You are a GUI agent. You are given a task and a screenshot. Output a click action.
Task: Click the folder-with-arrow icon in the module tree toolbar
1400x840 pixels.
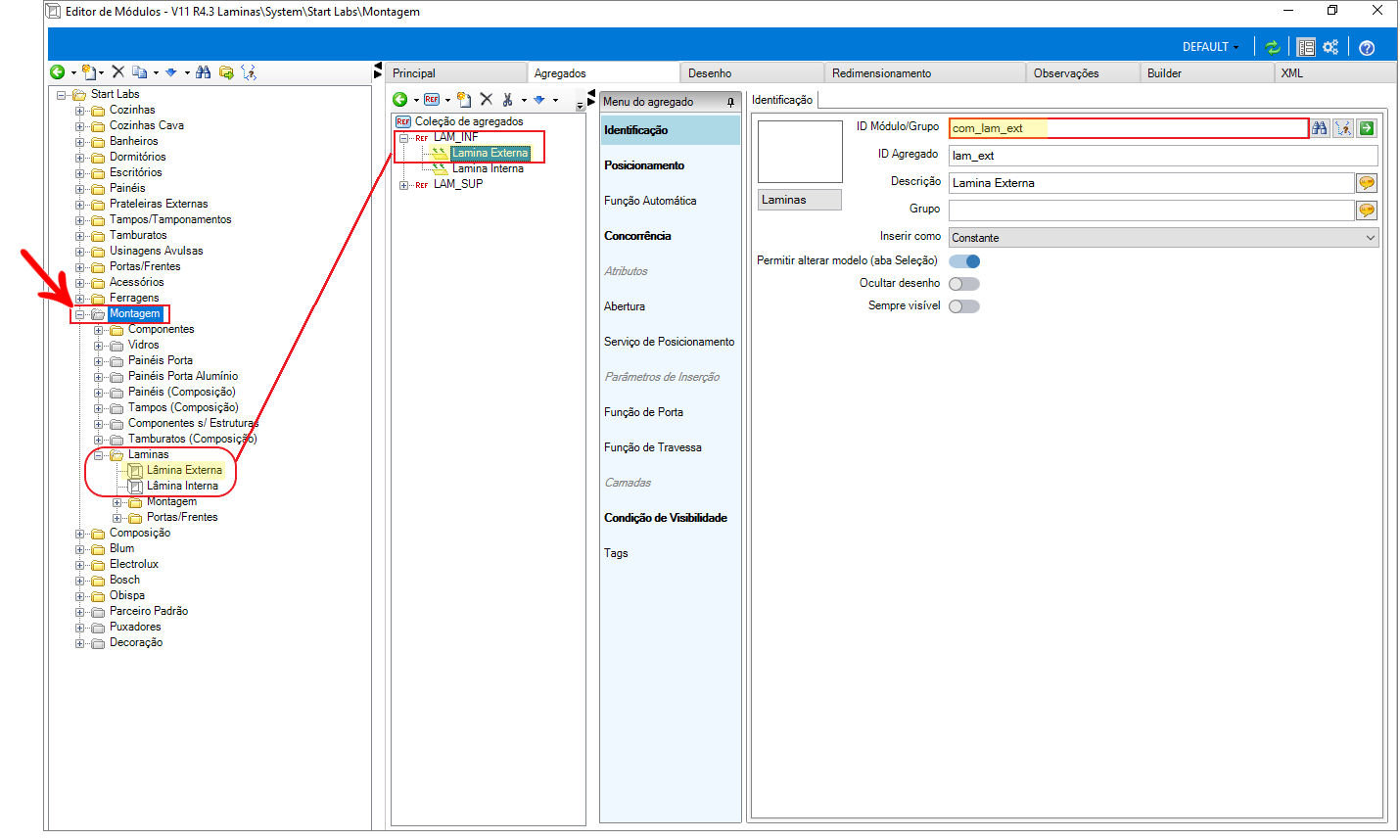tap(226, 72)
